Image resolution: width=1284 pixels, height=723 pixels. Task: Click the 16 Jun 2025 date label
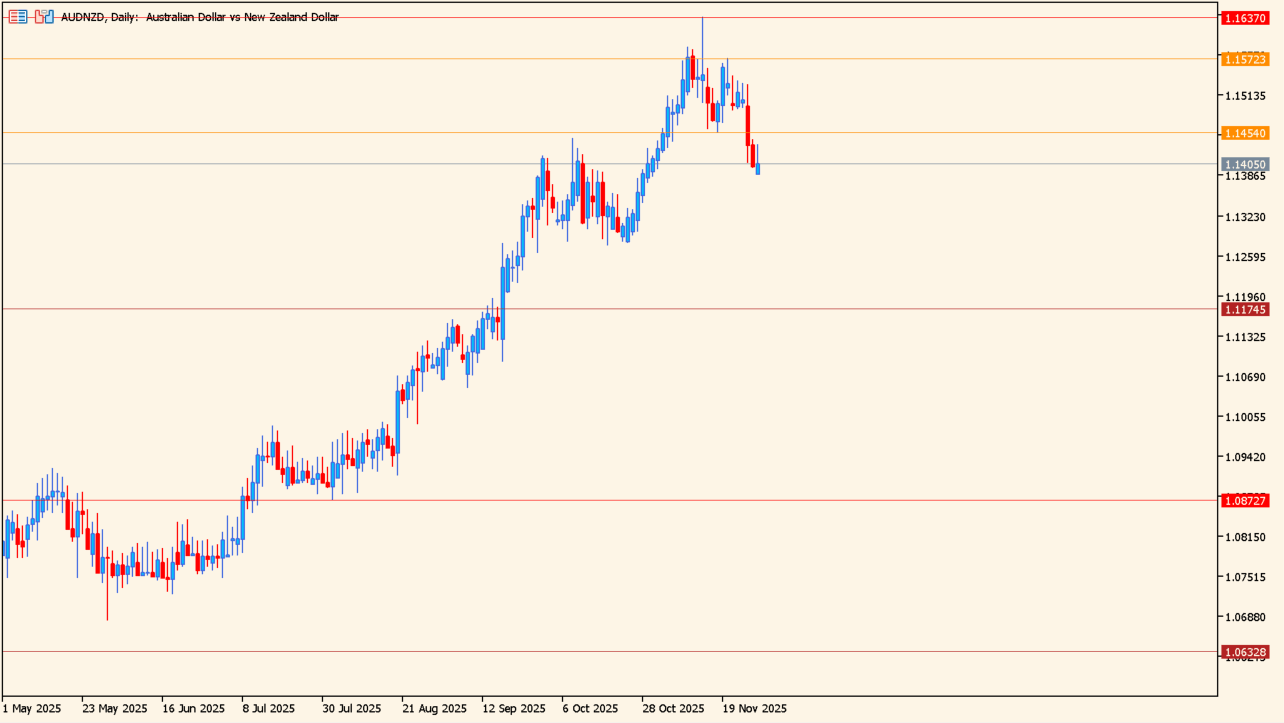pos(193,709)
